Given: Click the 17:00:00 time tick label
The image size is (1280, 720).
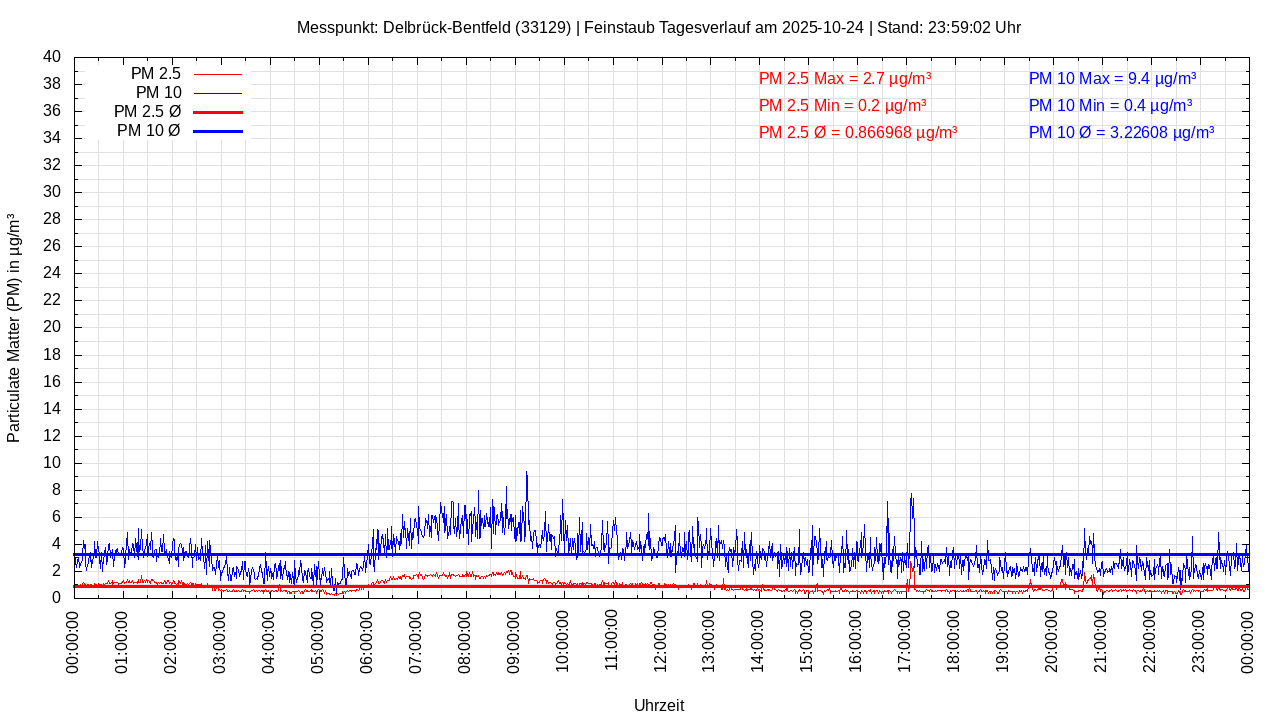Looking at the screenshot, I should click(905, 640).
